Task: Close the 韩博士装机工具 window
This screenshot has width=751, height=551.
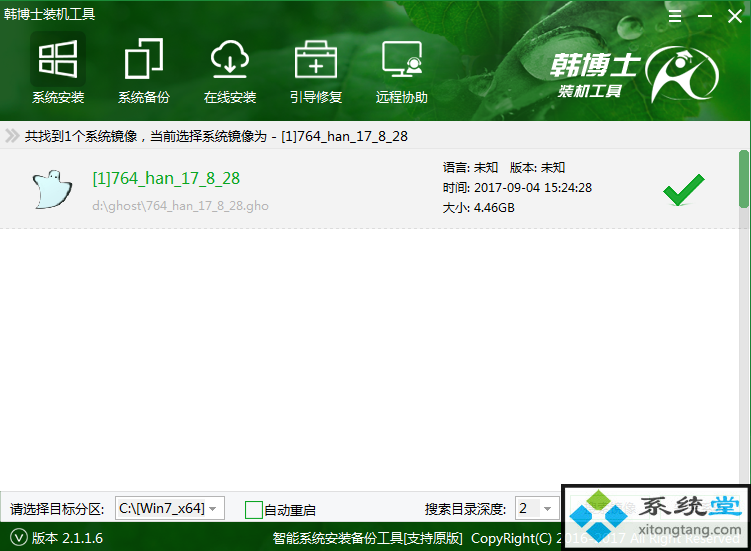Action: click(735, 16)
